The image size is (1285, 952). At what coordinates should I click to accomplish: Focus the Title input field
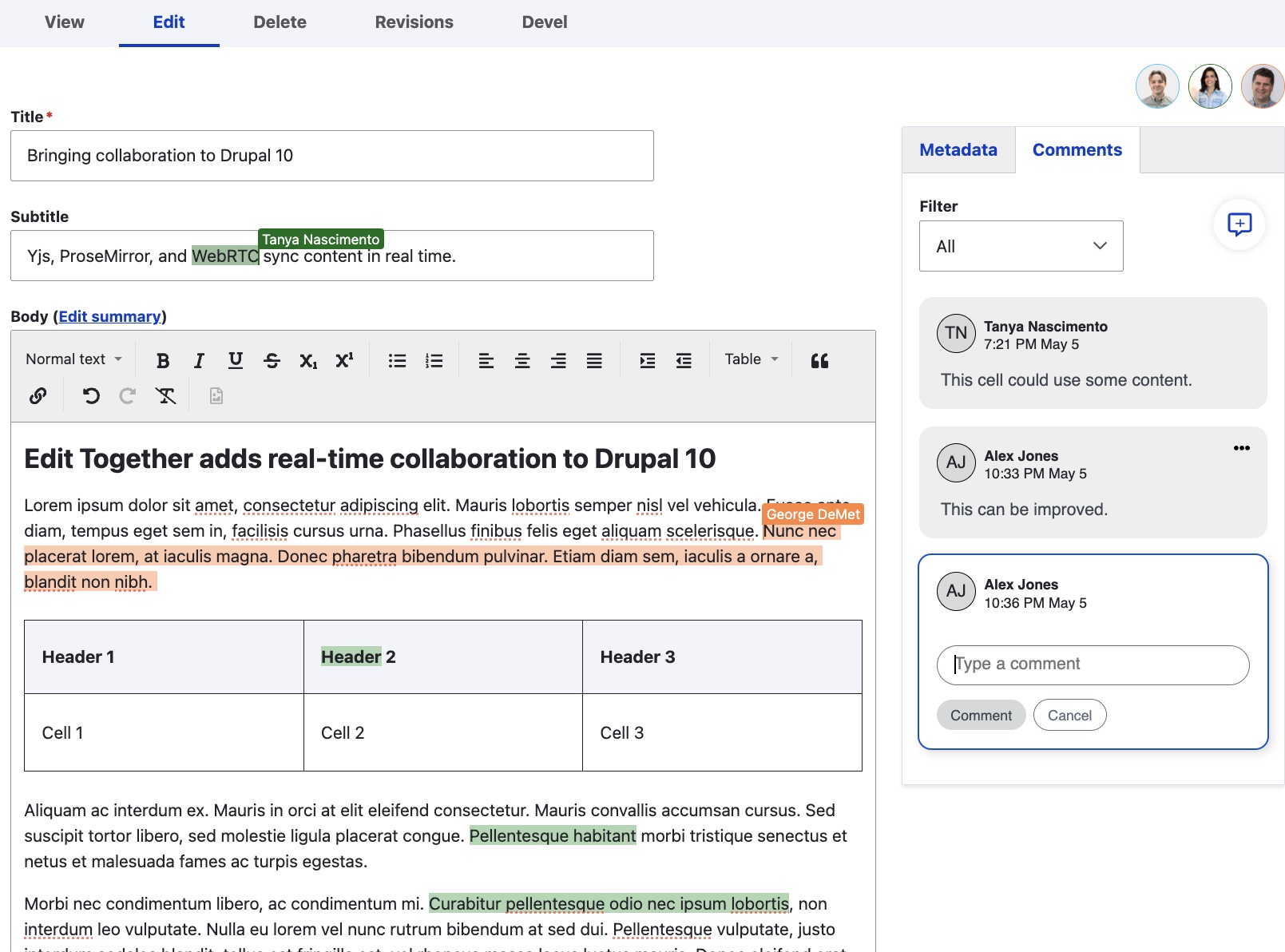[x=332, y=156]
